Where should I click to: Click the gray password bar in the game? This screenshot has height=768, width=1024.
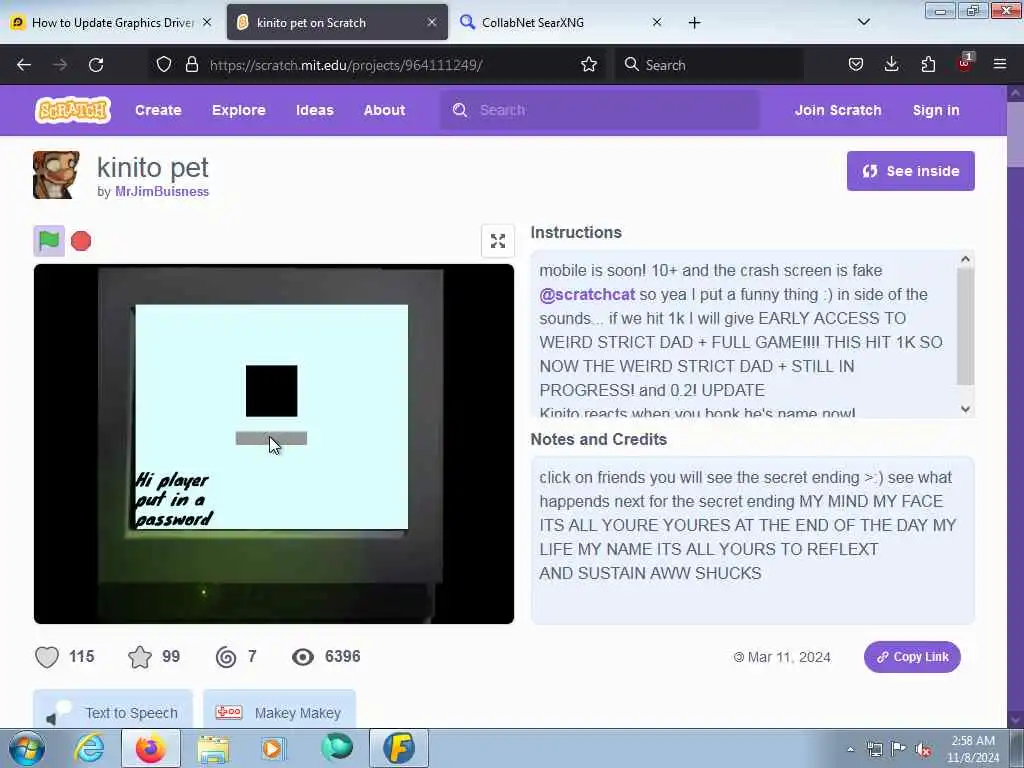(x=271, y=438)
